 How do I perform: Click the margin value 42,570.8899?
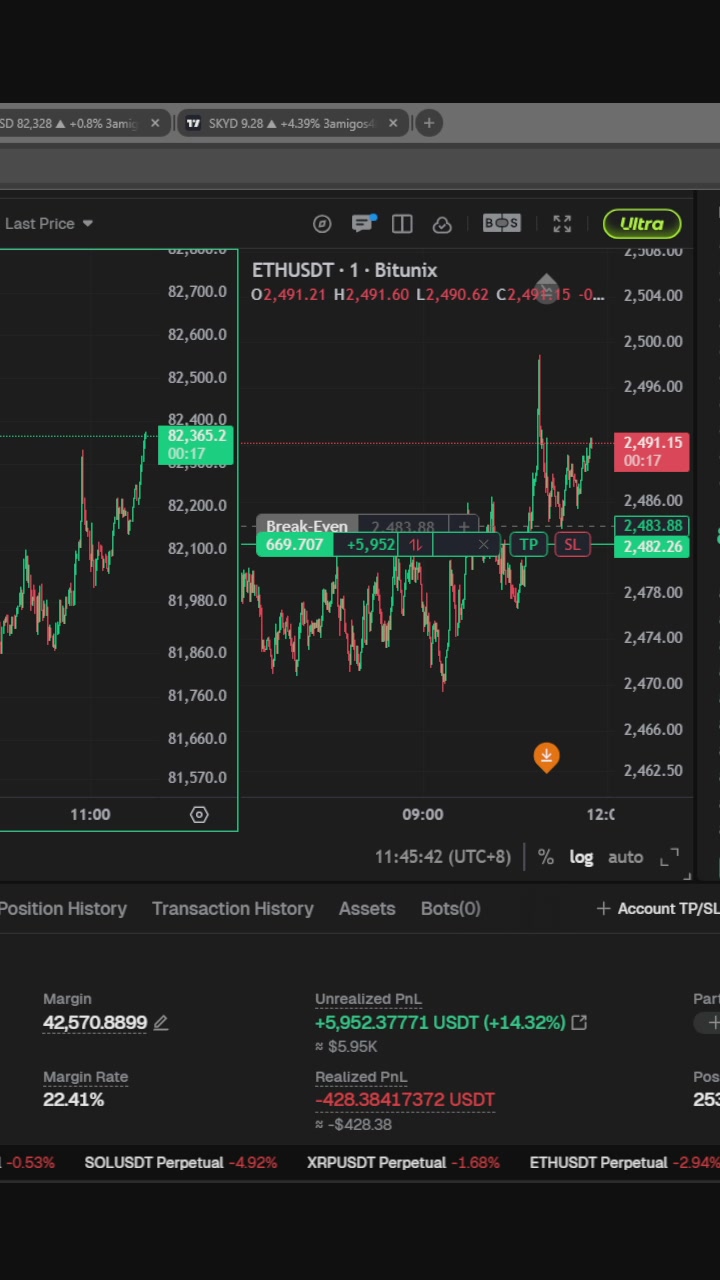(95, 1022)
